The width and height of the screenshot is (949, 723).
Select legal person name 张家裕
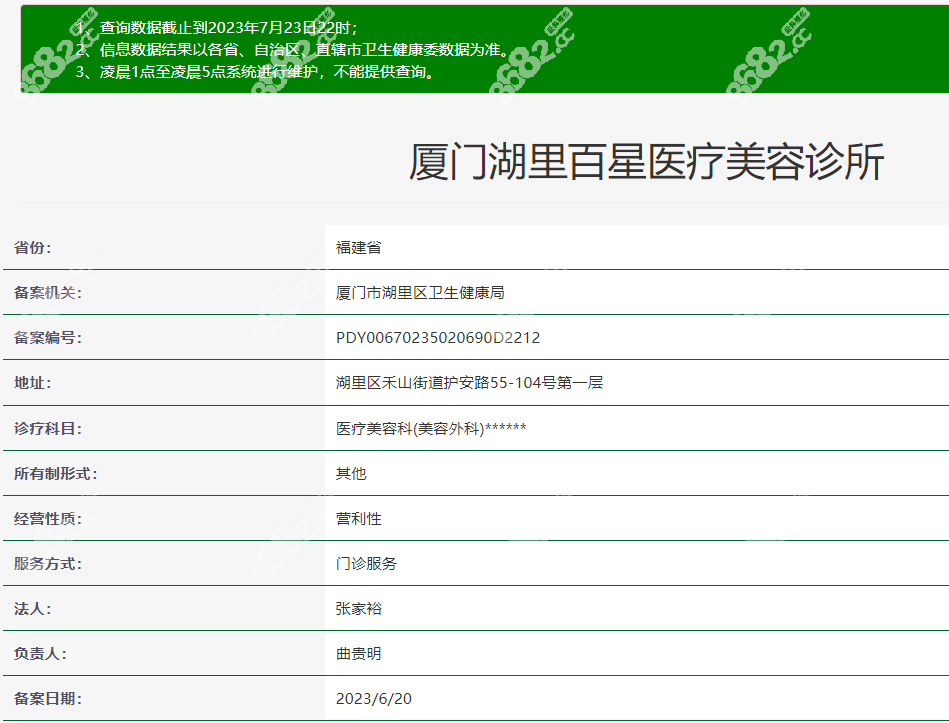point(358,609)
